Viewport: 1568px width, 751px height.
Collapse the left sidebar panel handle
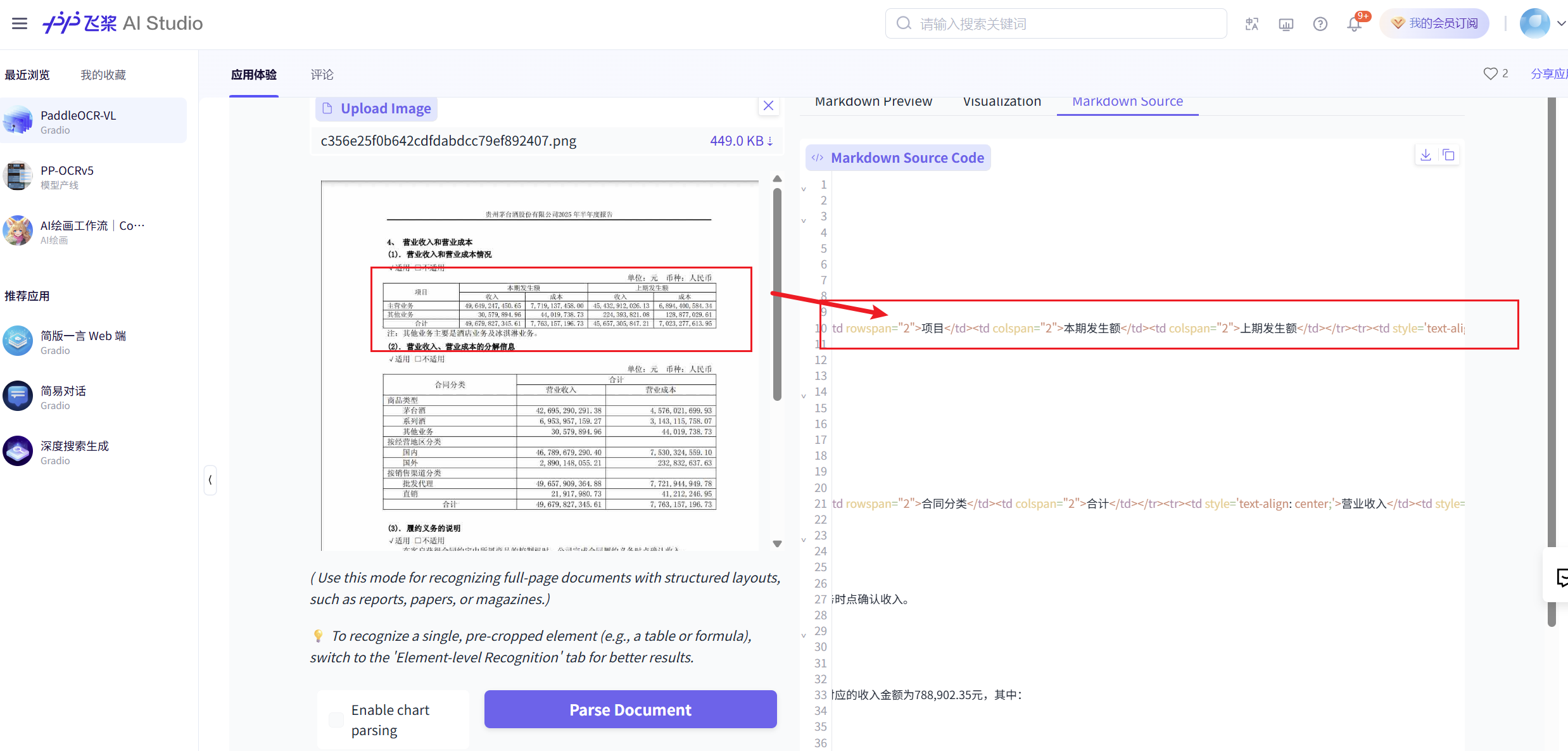pos(210,480)
